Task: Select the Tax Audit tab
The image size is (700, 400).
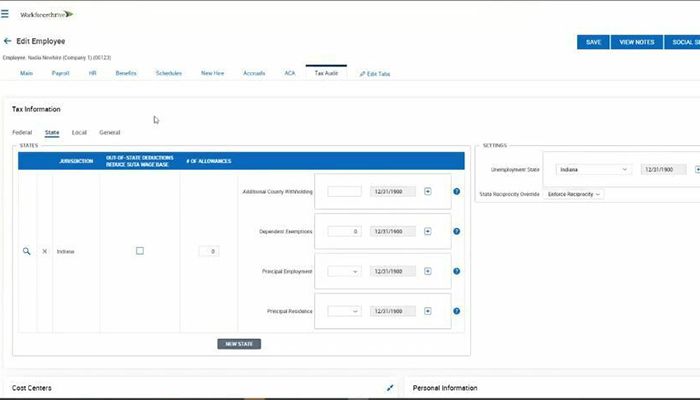Action: click(x=326, y=73)
